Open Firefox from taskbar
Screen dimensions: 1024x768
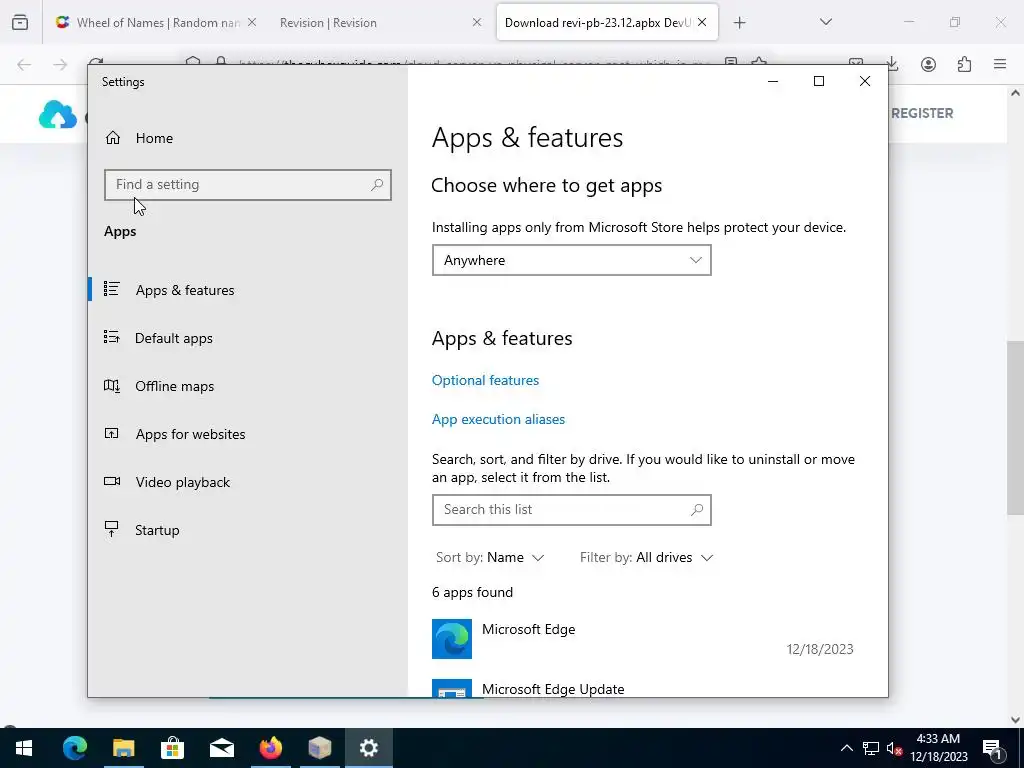(270, 748)
